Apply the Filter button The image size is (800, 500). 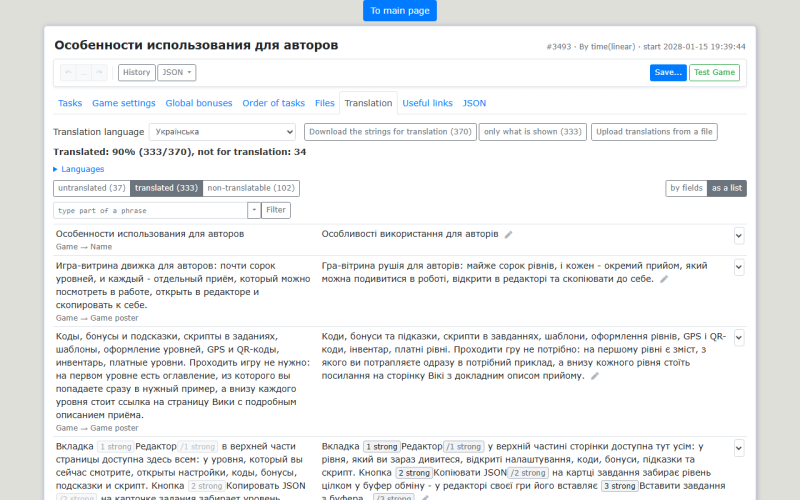(x=276, y=210)
